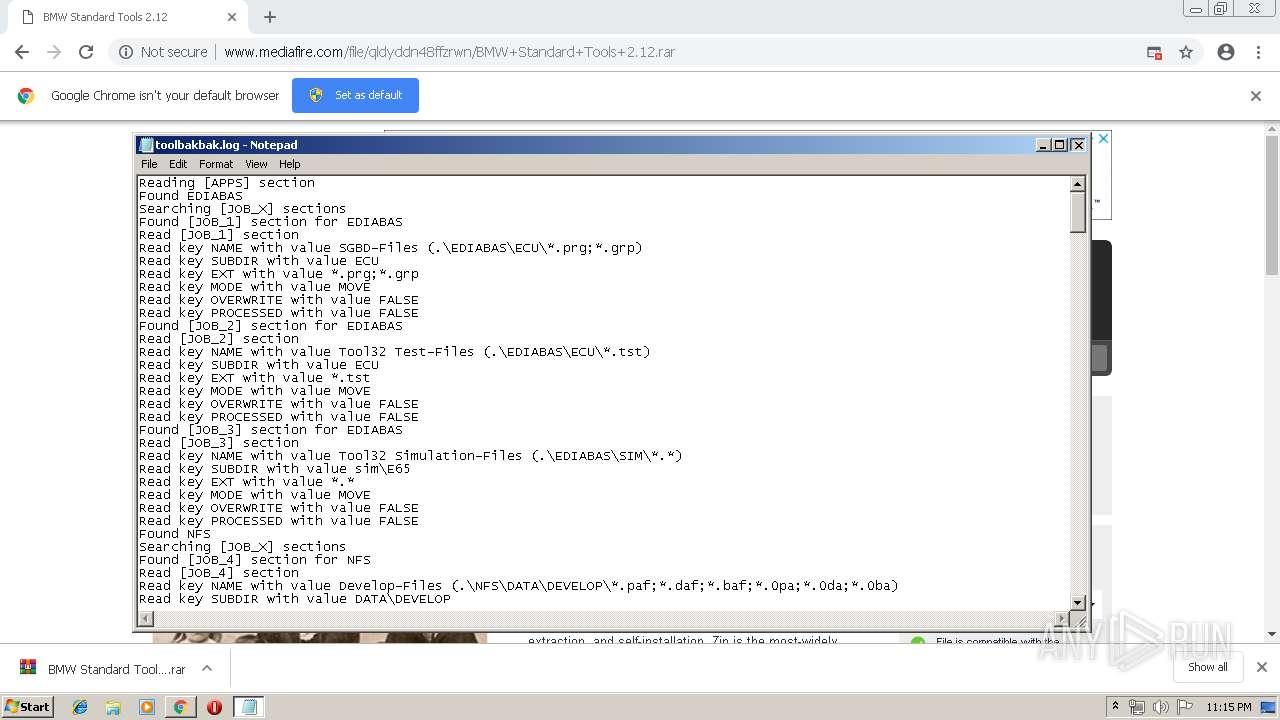Maximize the Notepad window
This screenshot has width=1280, height=720.
point(1060,145)
